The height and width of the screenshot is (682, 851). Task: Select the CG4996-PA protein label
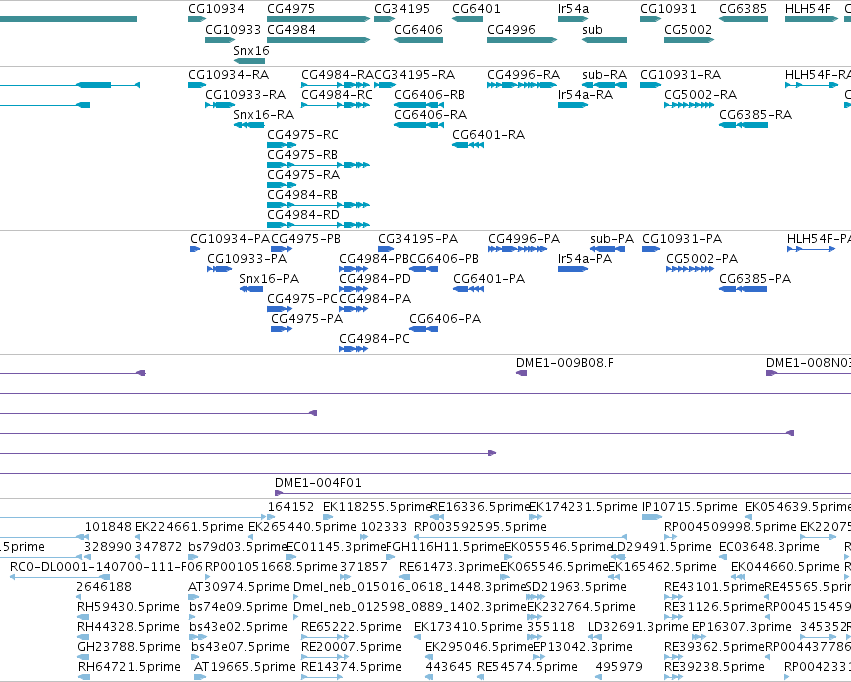pos(524,239)
